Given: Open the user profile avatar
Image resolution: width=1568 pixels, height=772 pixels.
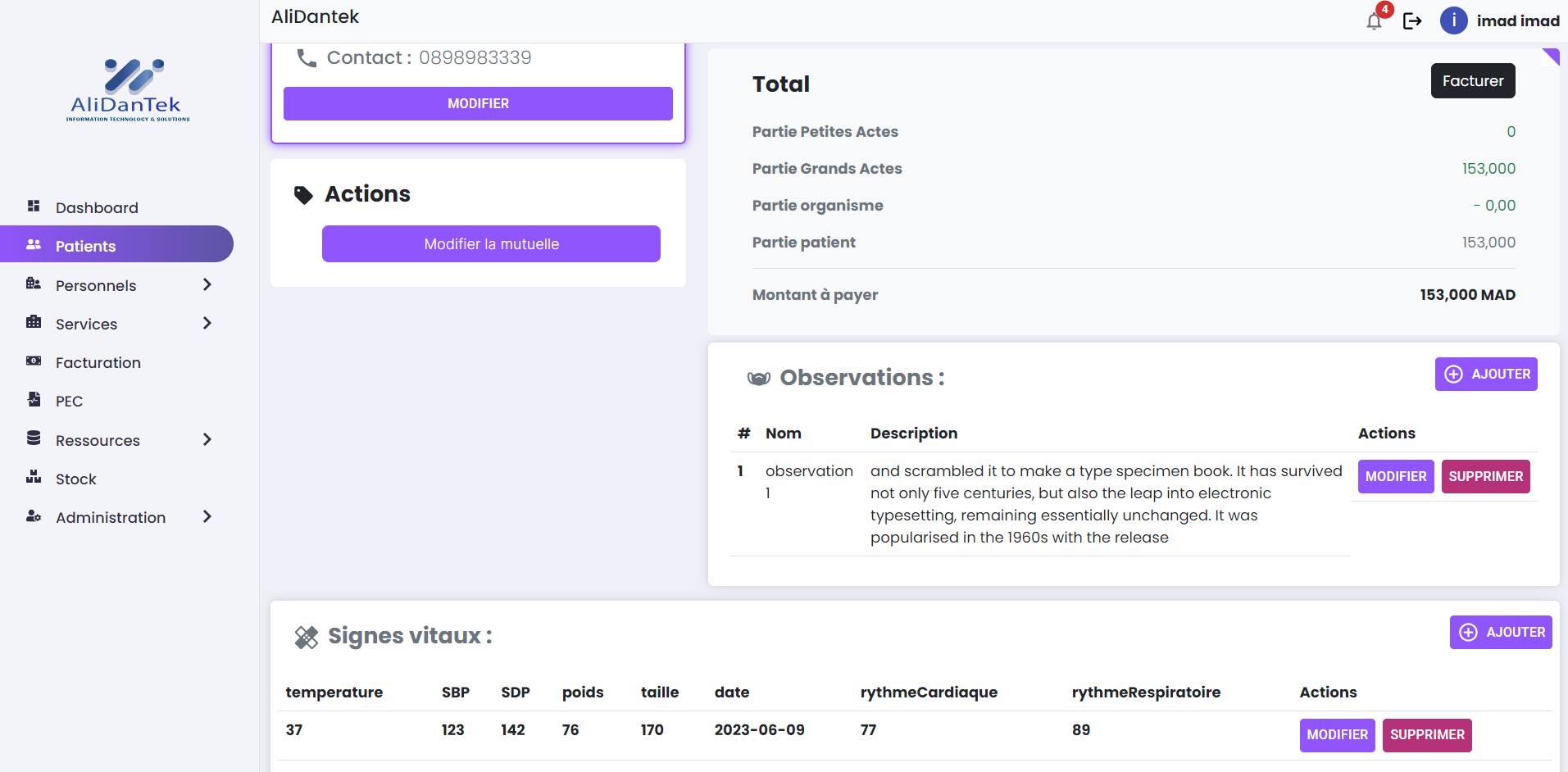Looking at the screenshot, I should pos(1453,20).
